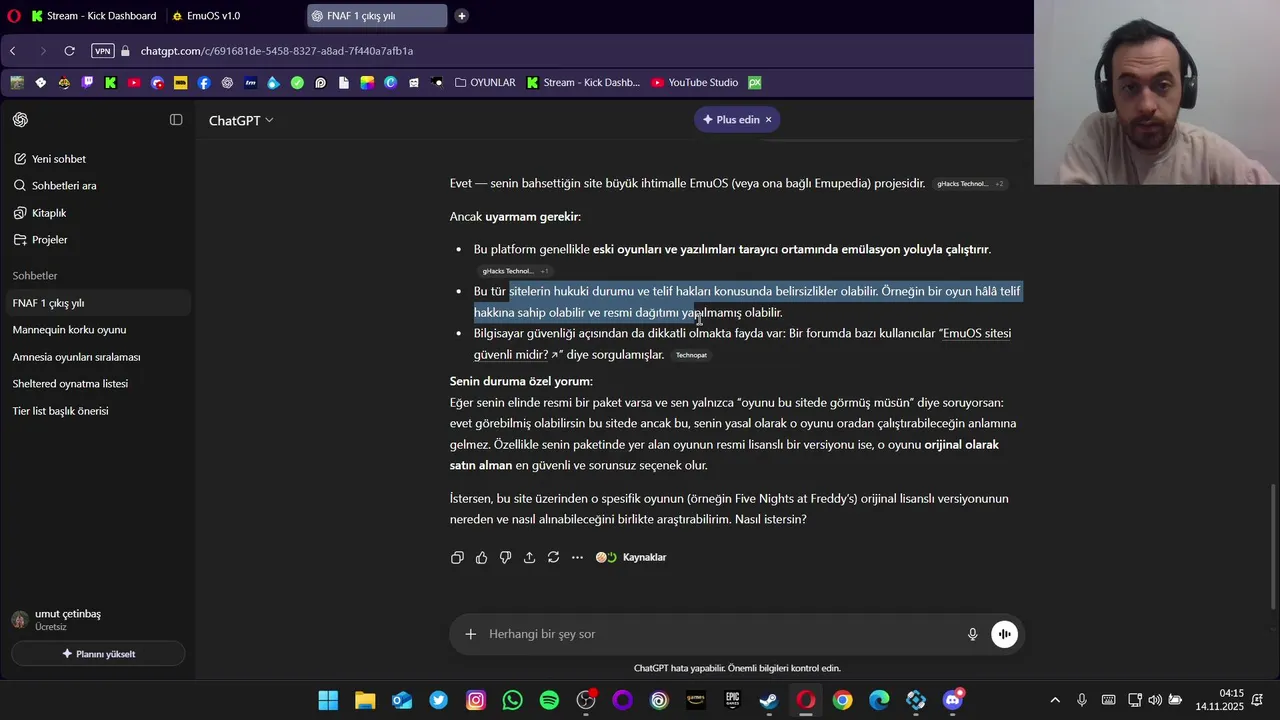Open Yeni sohbet in sidebar
The height and width of the screenshot is (720, 1280).
pos(97,159)
